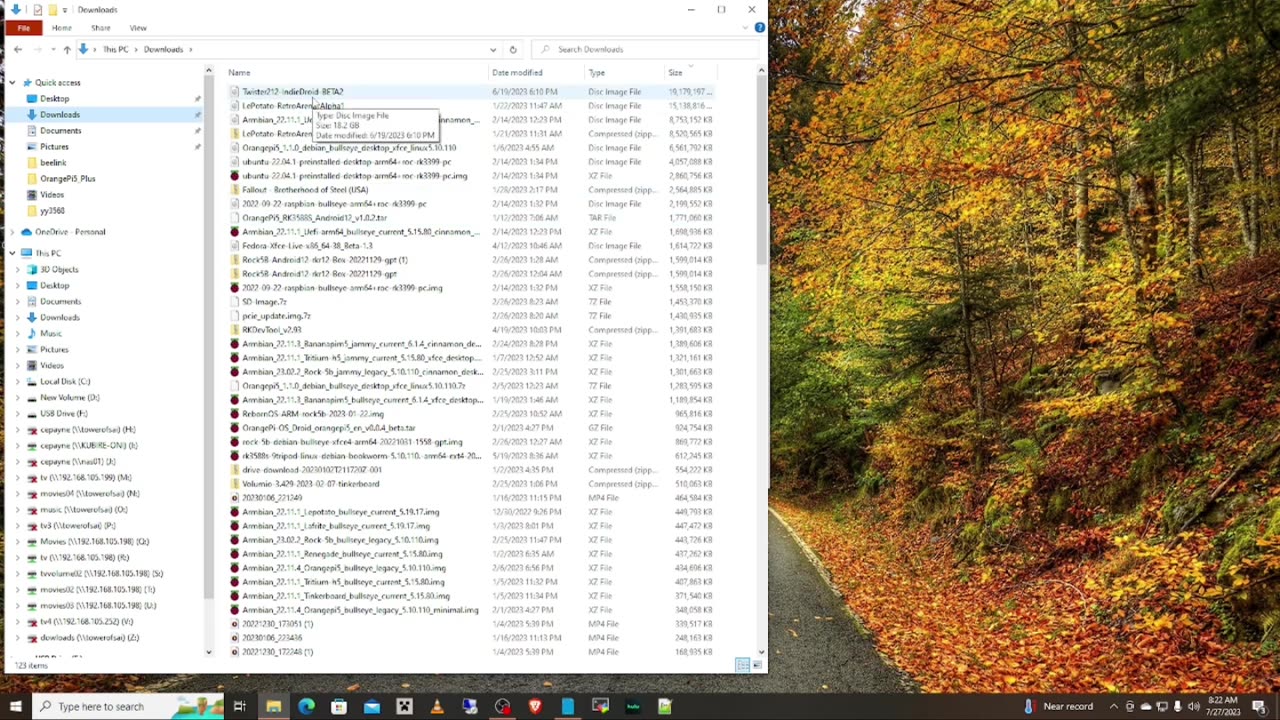Open Local Disk (C:) drive
This screenshot has height=720, width=1280.
(x=64, y=381)
